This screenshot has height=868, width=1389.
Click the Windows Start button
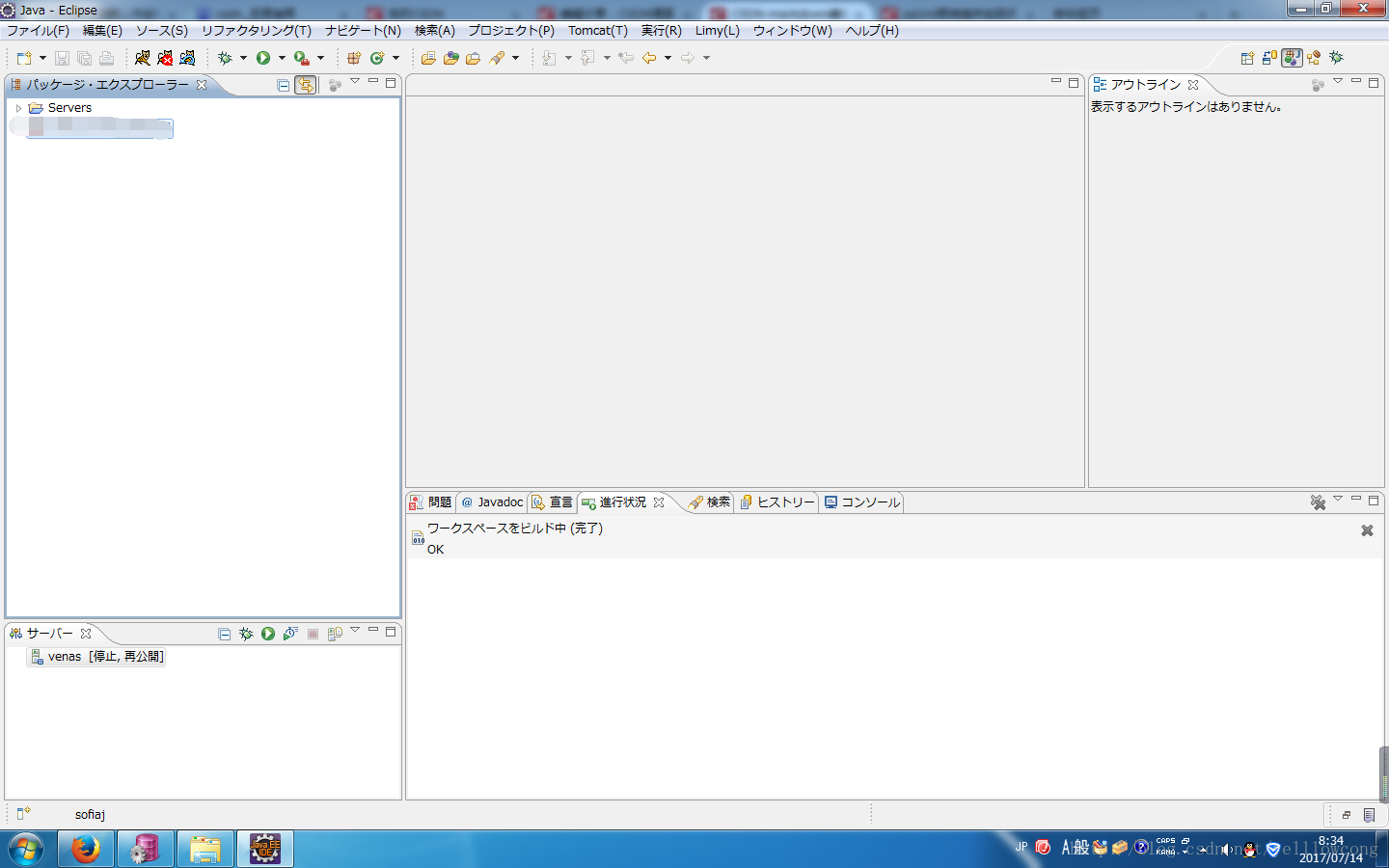(x=26, y=849)
